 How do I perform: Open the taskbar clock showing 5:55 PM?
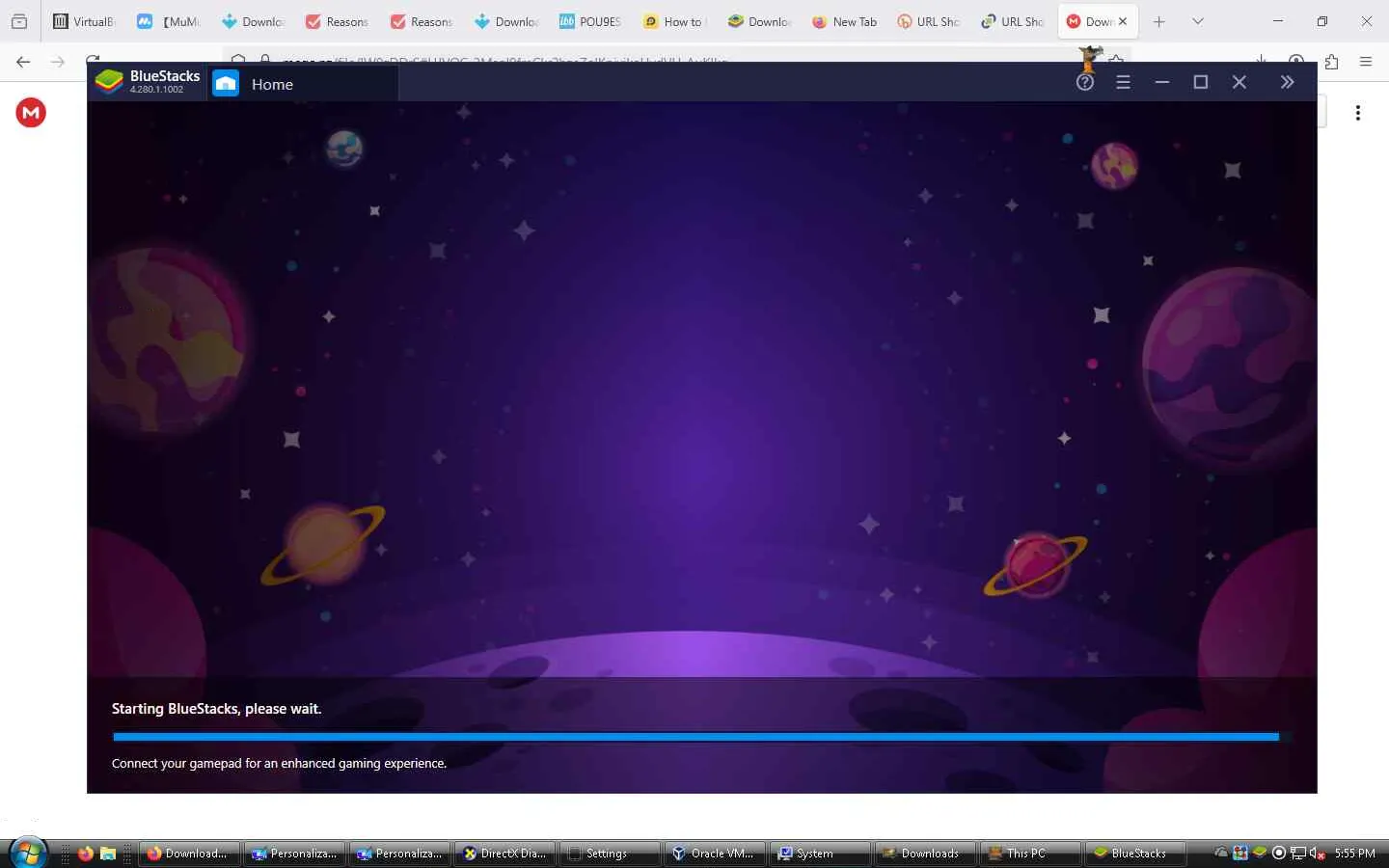(1354, 854)
